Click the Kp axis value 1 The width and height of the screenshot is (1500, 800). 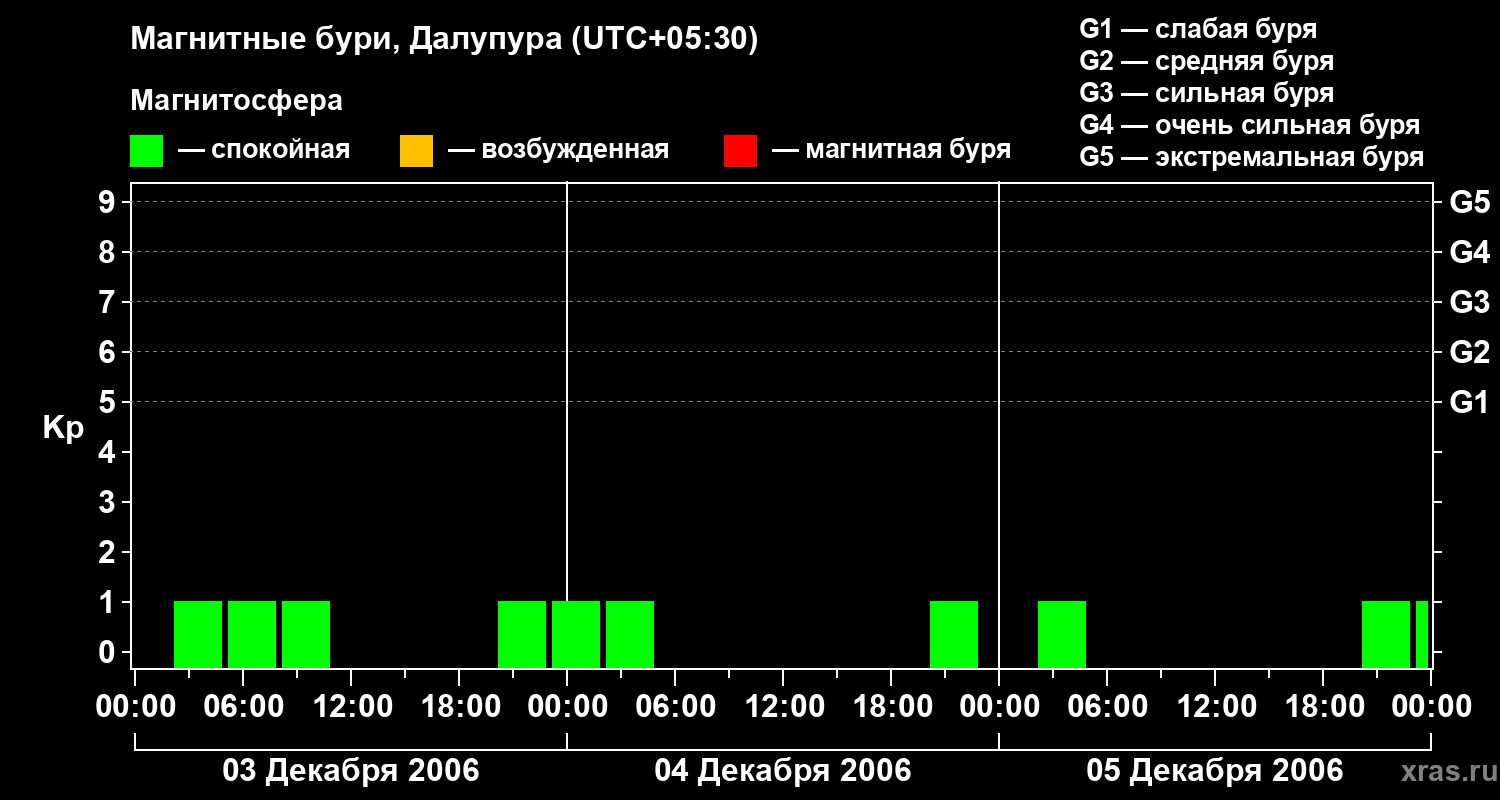(109, 602)
